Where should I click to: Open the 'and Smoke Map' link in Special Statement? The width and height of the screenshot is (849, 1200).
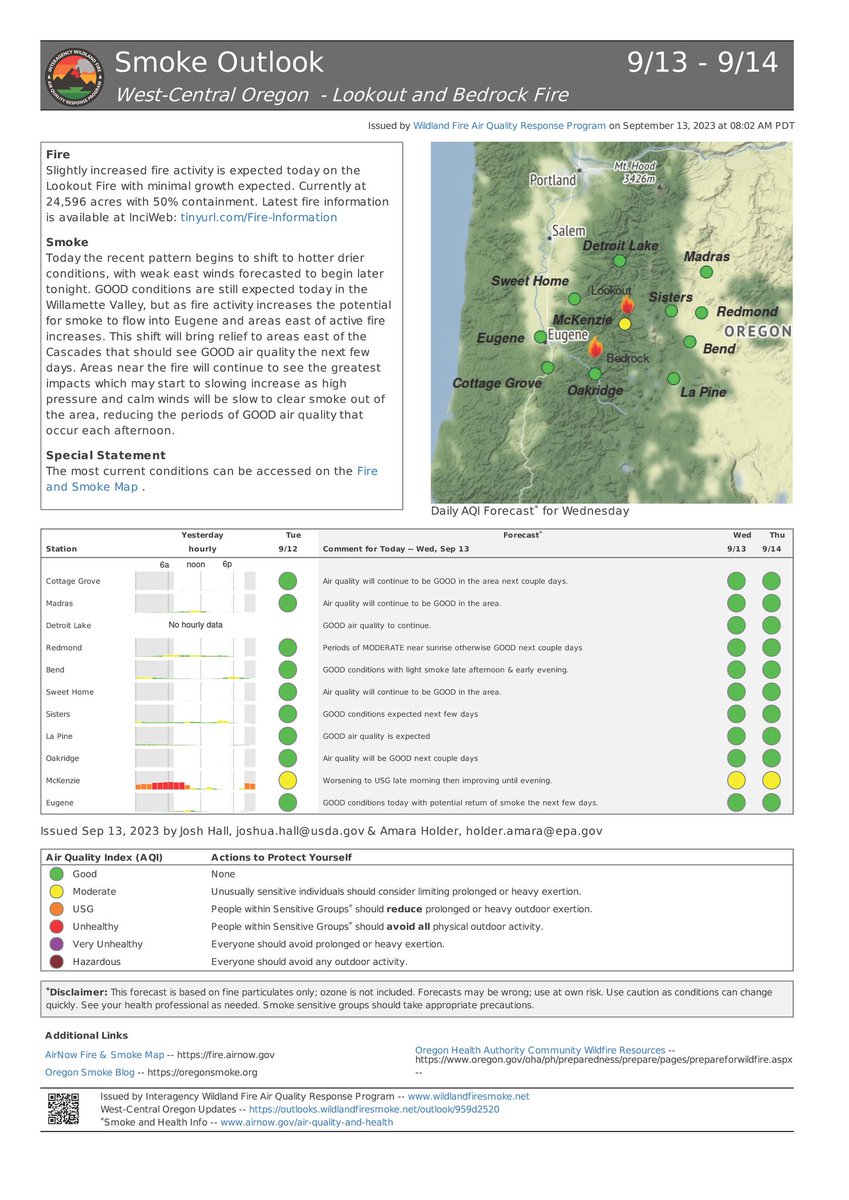[x=92, y=487]
